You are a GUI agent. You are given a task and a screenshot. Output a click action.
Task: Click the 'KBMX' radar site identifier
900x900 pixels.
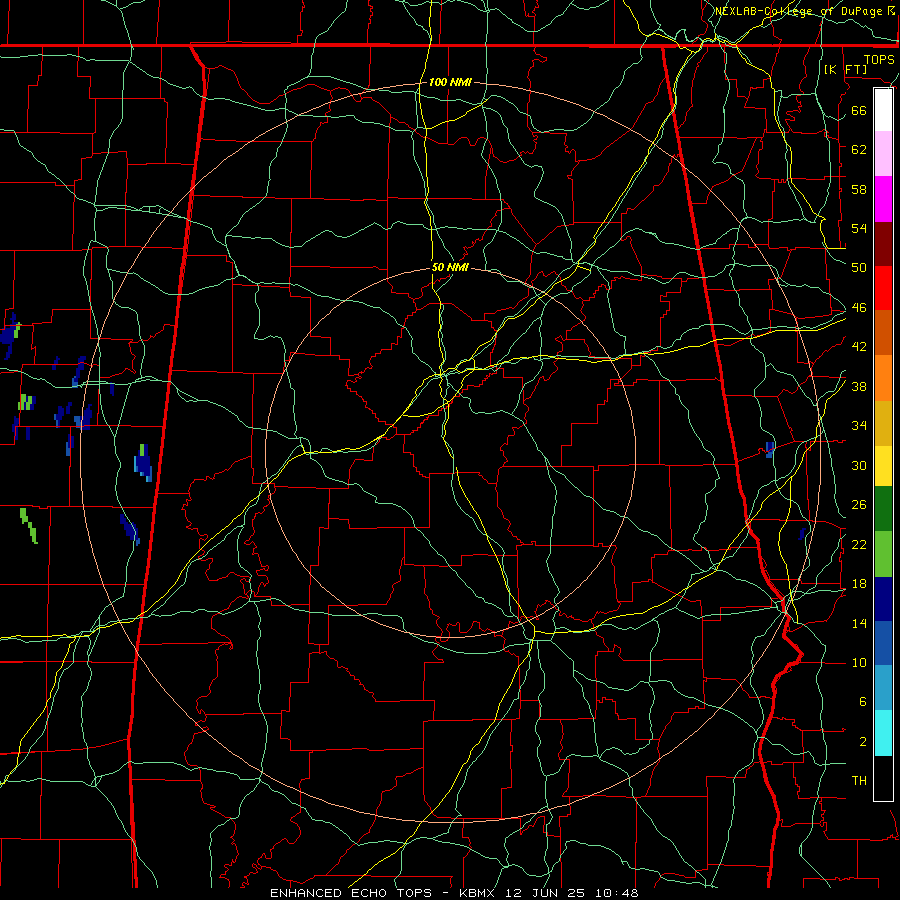click(x=476, y=893)
